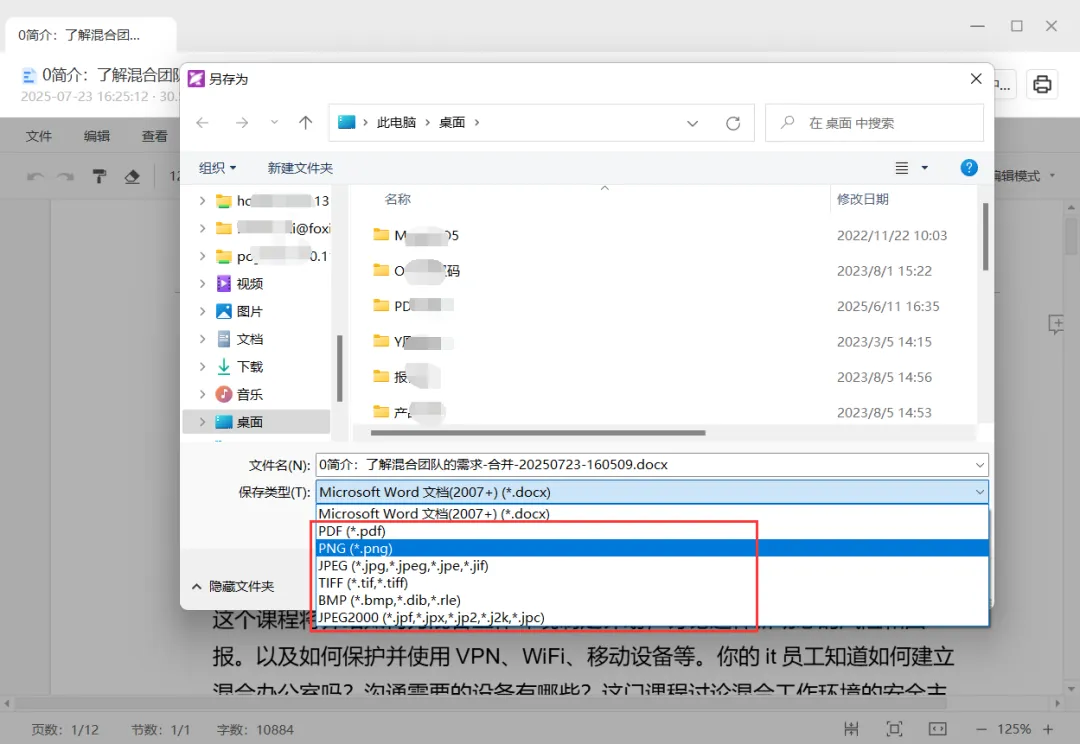
Task: Click the fit-to-page icon in the status bar
Action: tap(894, 729)
